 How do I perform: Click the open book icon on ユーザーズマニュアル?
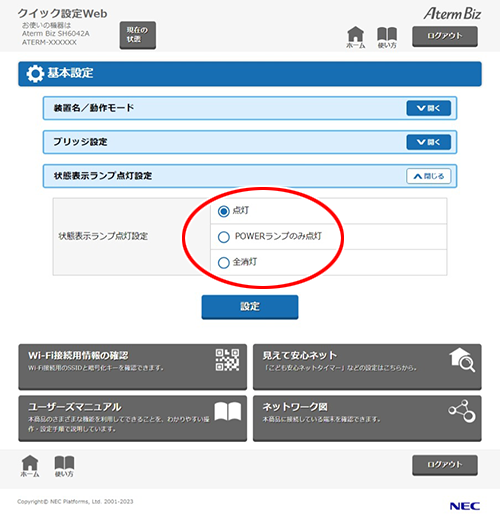(x=228, y=412)
